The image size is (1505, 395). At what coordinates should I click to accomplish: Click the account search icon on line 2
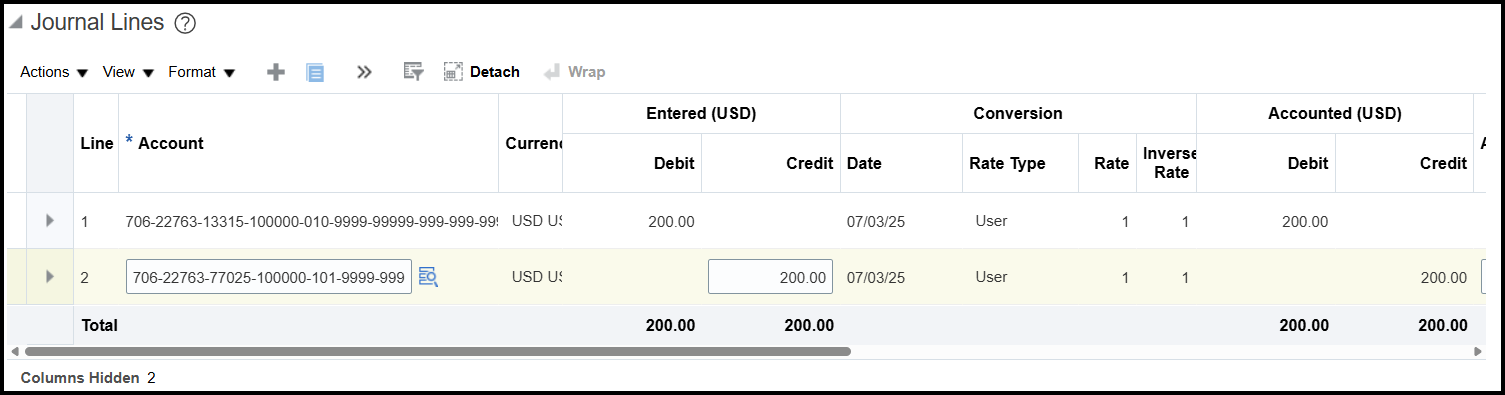(x=428, y=277)
